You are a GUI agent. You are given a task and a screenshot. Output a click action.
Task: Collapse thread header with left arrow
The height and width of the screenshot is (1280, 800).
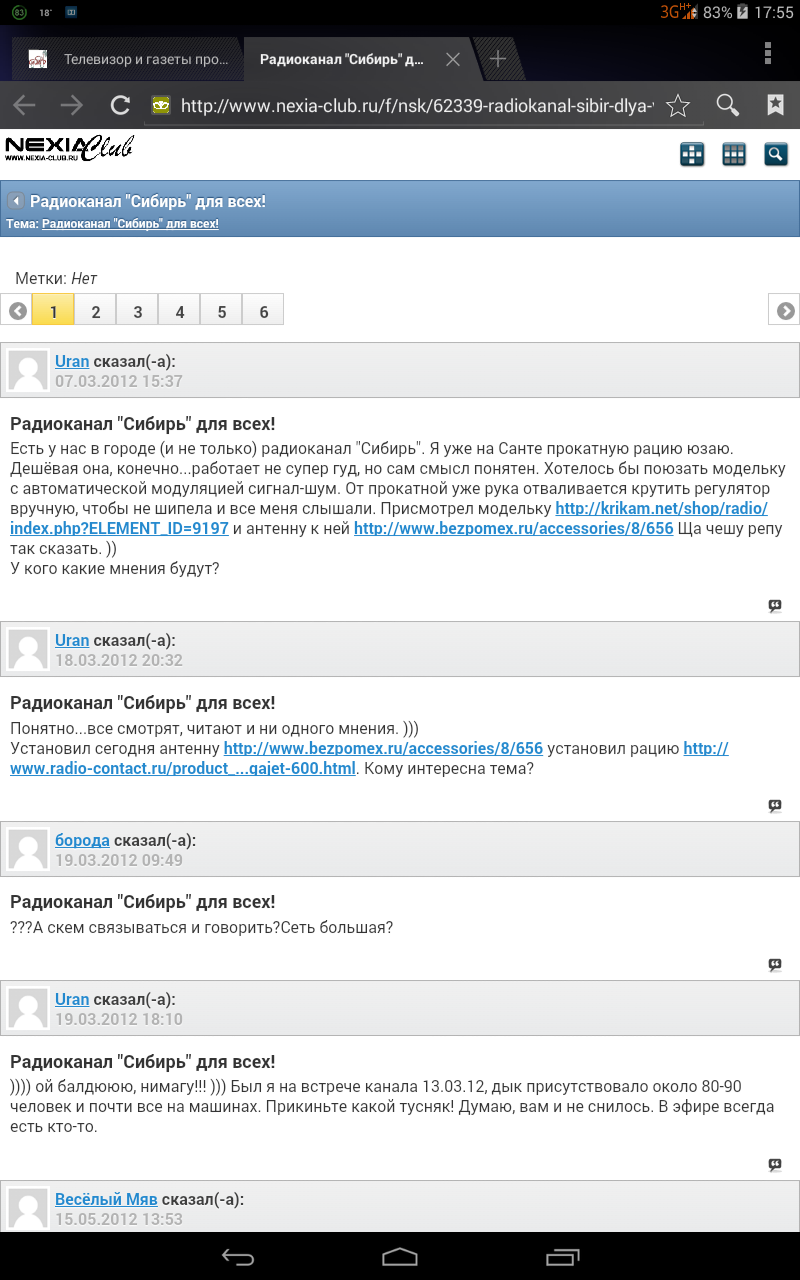[x=16, y=202]
